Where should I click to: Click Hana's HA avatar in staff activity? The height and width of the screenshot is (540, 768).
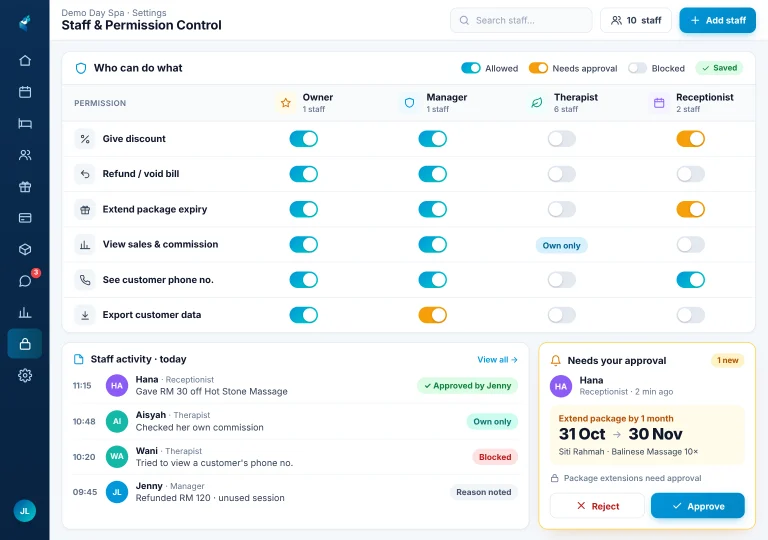117,386
